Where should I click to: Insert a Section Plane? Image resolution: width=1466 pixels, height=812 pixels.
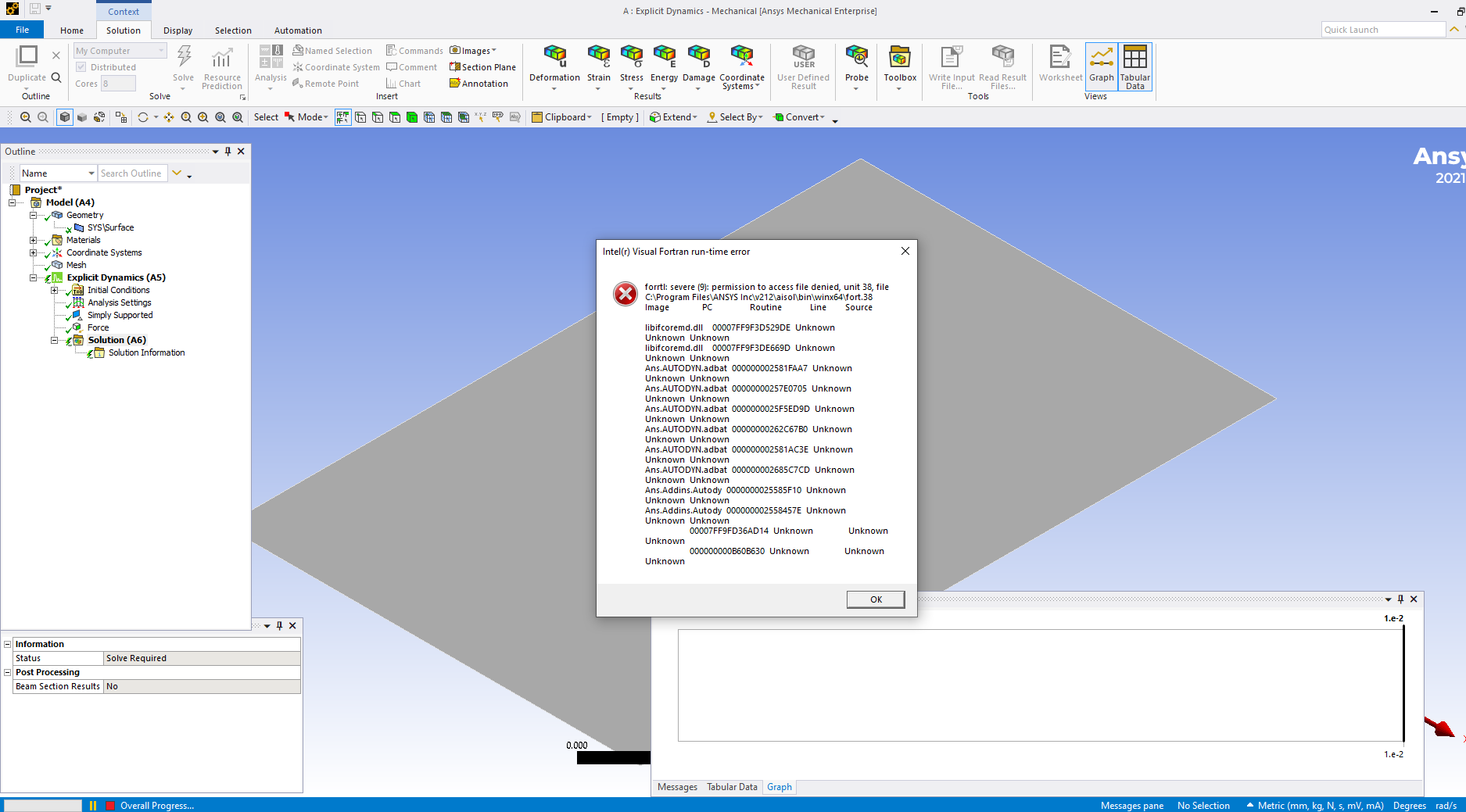(482, 67)
